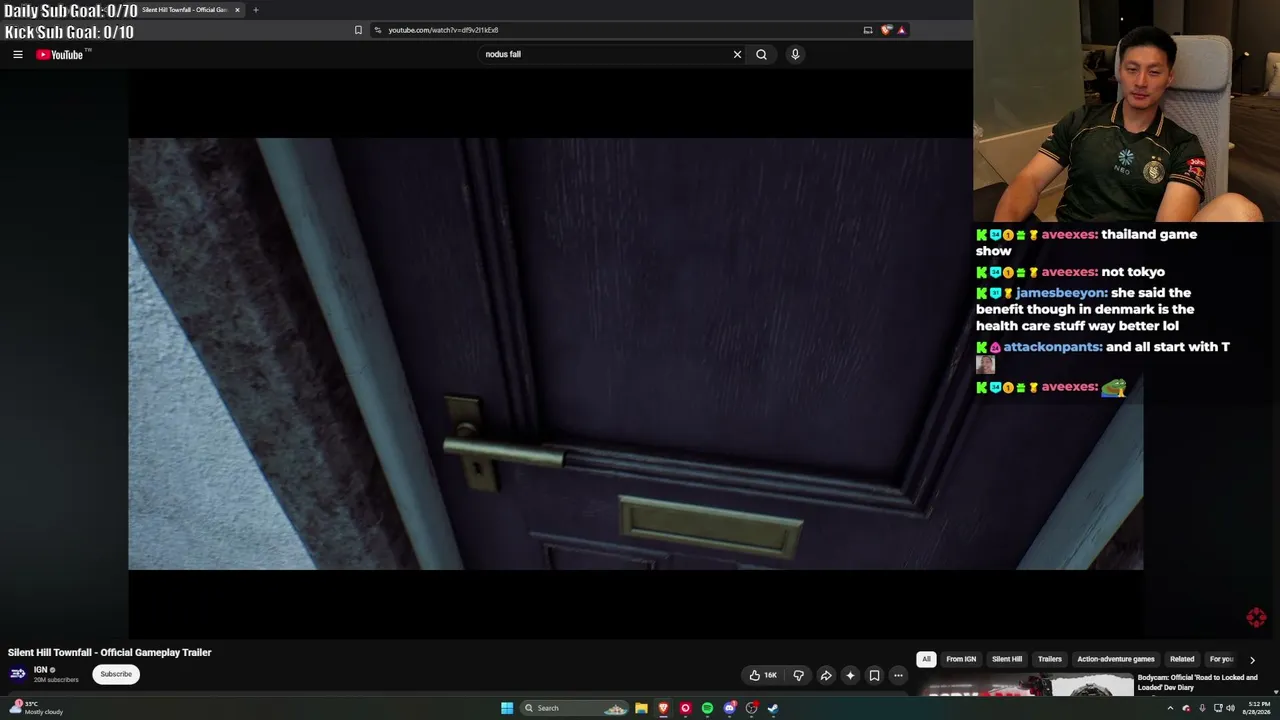
Task: Switch to Brave browser on taskbar
Action: [x=663, y=708]
